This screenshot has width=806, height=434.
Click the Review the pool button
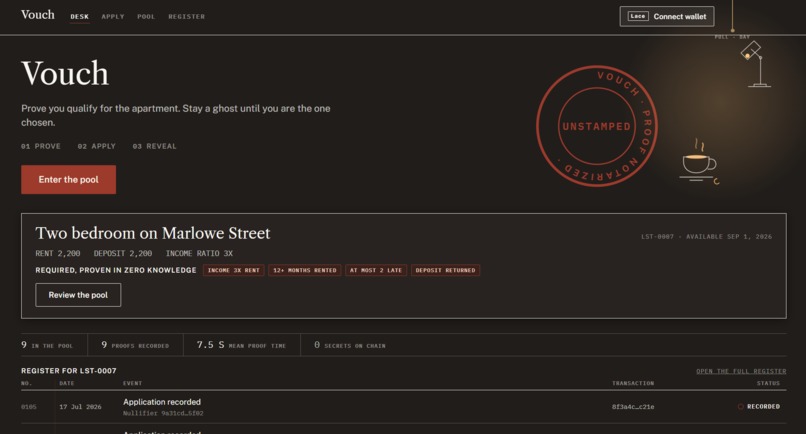coord(78,295)
